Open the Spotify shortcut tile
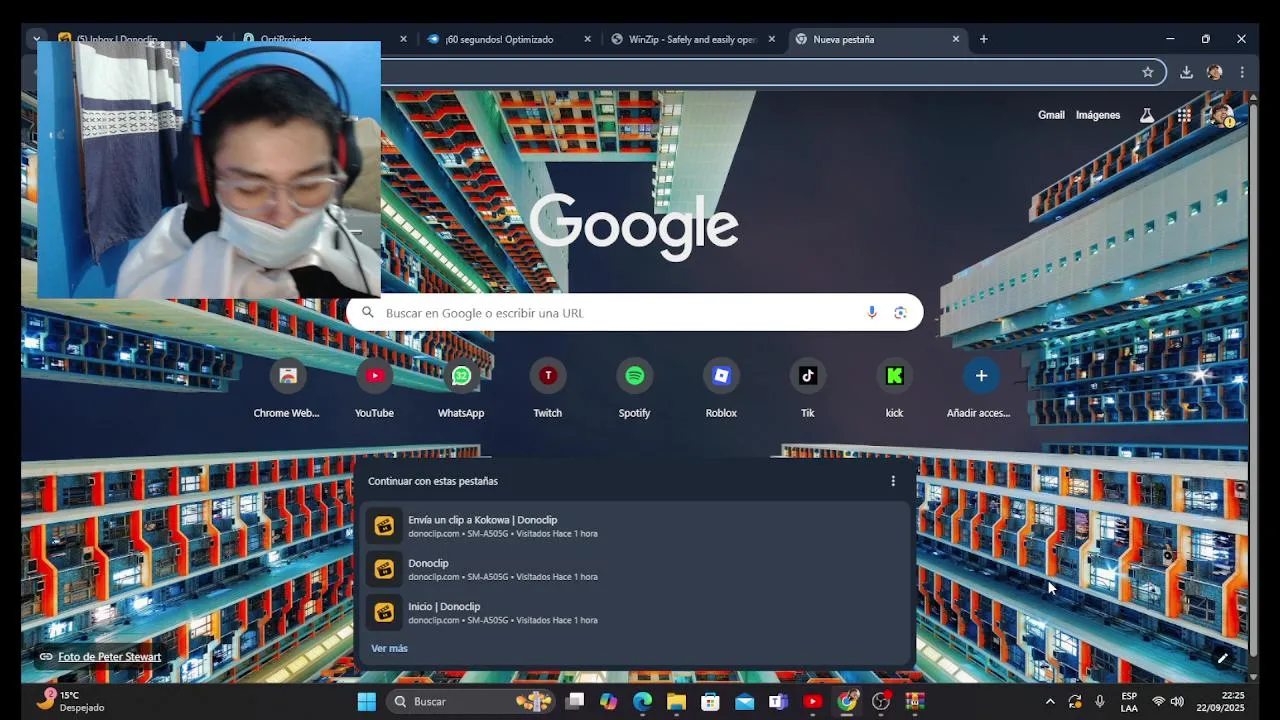The image size is (1280, 720). [x=634, y=389]
